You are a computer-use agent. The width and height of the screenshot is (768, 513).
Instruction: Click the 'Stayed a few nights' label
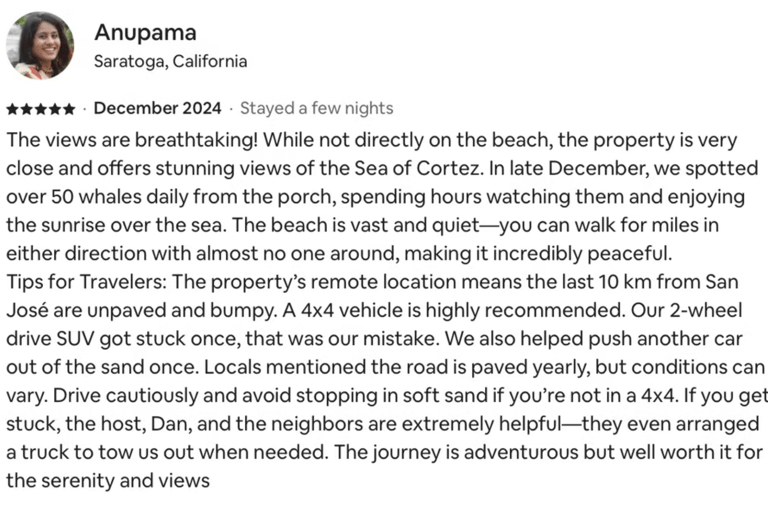[x=316, y=108]
